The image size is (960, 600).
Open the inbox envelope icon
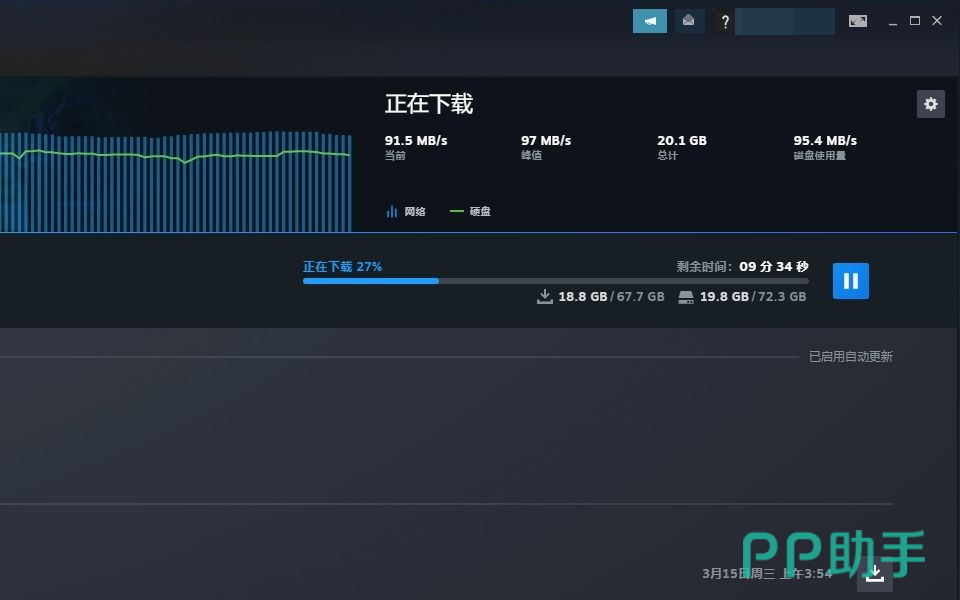(689, 21)
